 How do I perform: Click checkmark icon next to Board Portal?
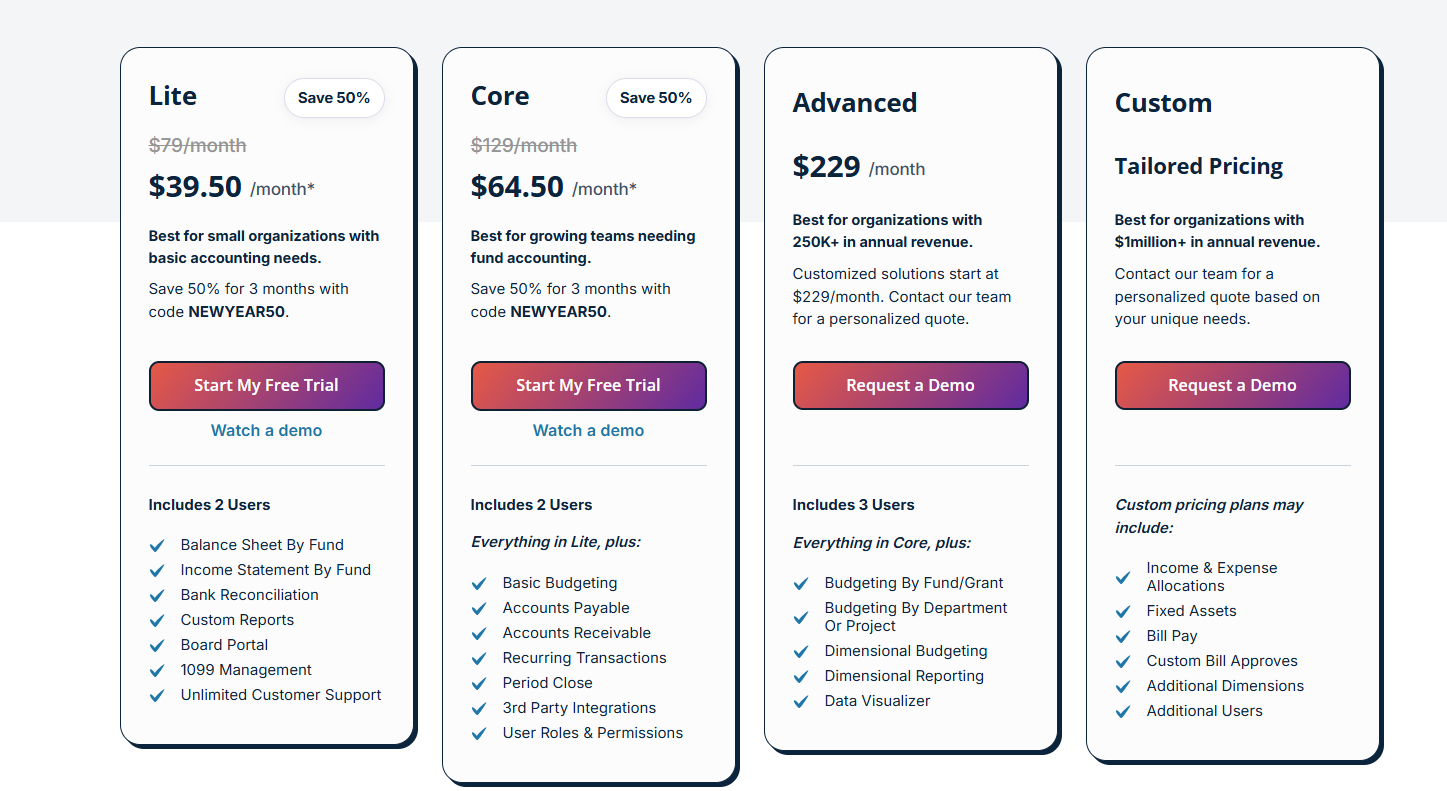157,645
